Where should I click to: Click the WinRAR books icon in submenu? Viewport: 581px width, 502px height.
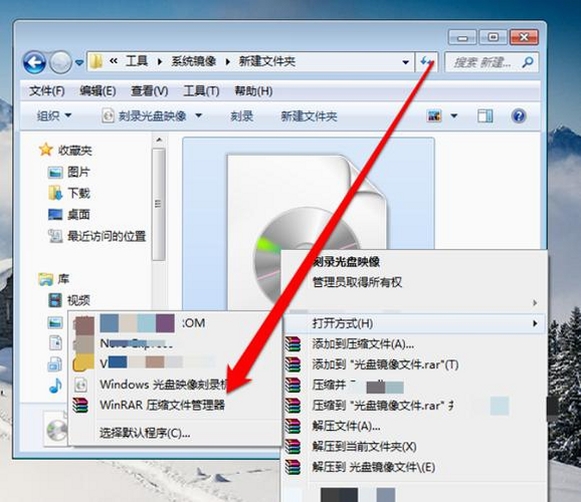(x=81, y=405)
